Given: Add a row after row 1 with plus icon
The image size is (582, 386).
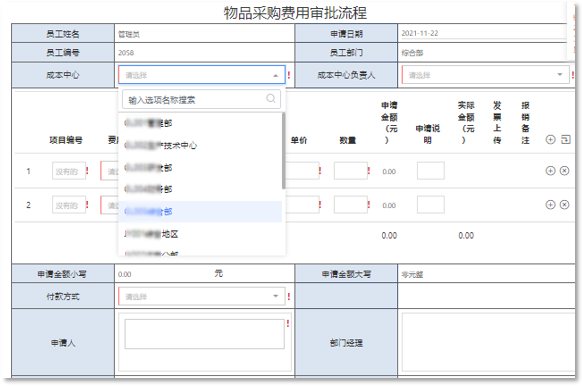Looking at the screenshot, I should [550, 171].
